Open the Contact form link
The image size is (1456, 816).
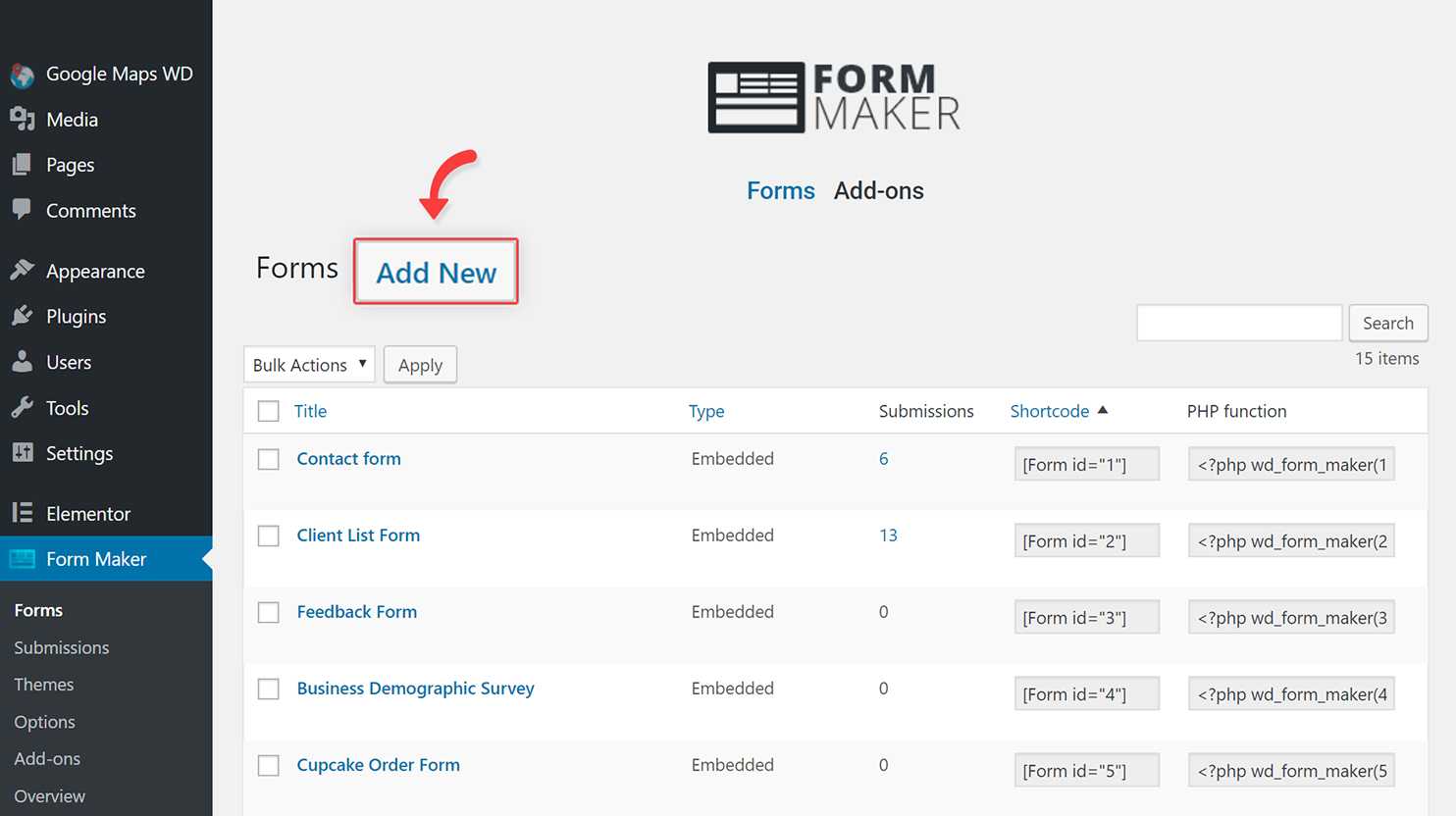tap(348, 458)
